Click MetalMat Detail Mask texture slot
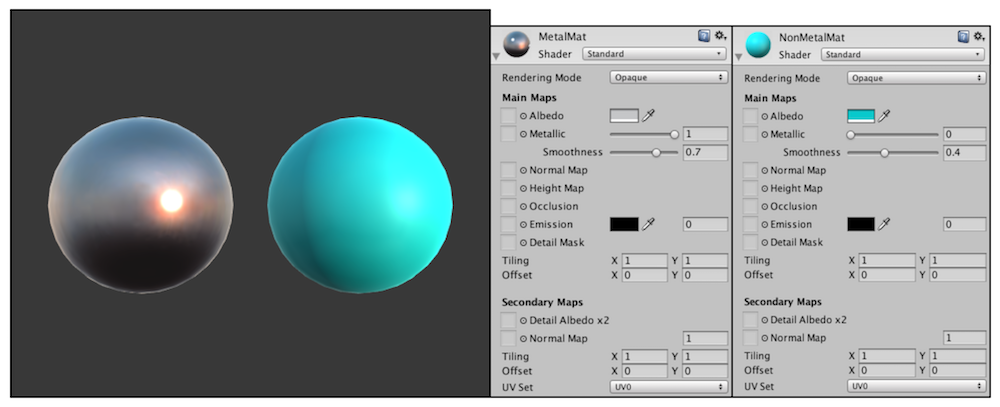Screen dimensions: 1000x407 pyautogui.click(x=508, y=242)
